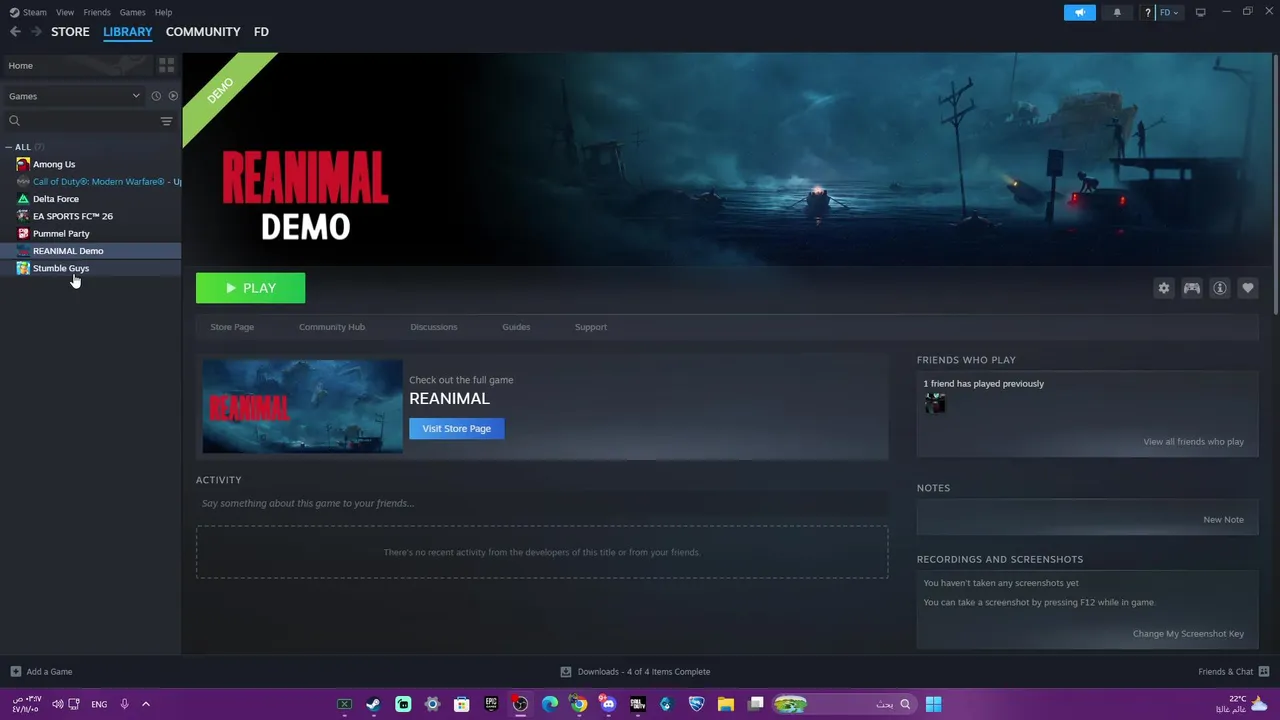Viewport: 1280px width, 720px height.
Task: View all friends who play
Action: pyautogui.click(x=1194, y=442)
